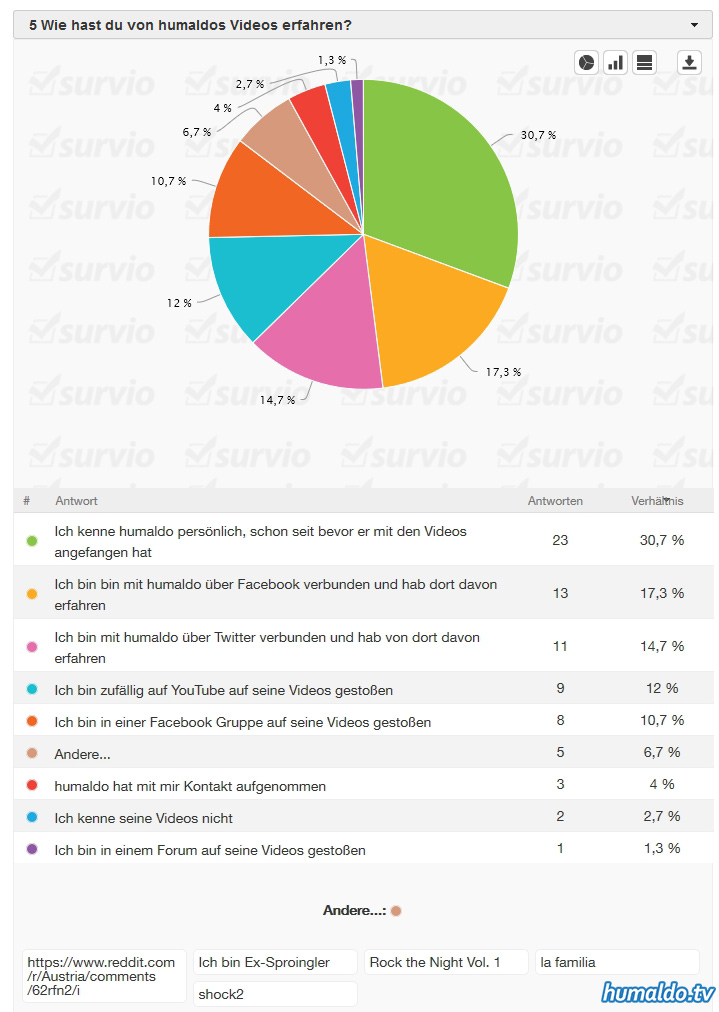This screenshot has width=719, height=1012.
Task: Select the 'Ich bin Ex-Sproingler' answer box
Action: click(275, 963)
